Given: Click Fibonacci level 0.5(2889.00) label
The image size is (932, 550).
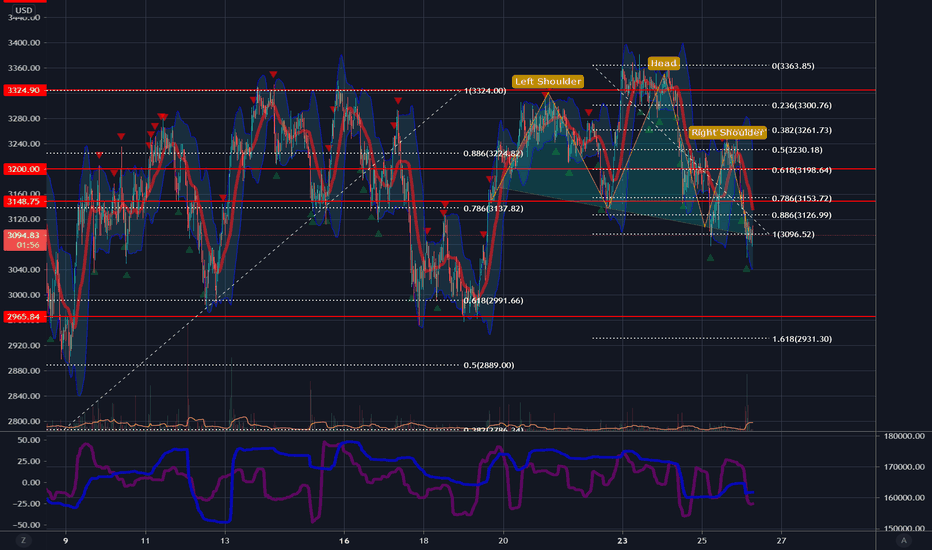Looking at the screenshot, I should 489,365.
